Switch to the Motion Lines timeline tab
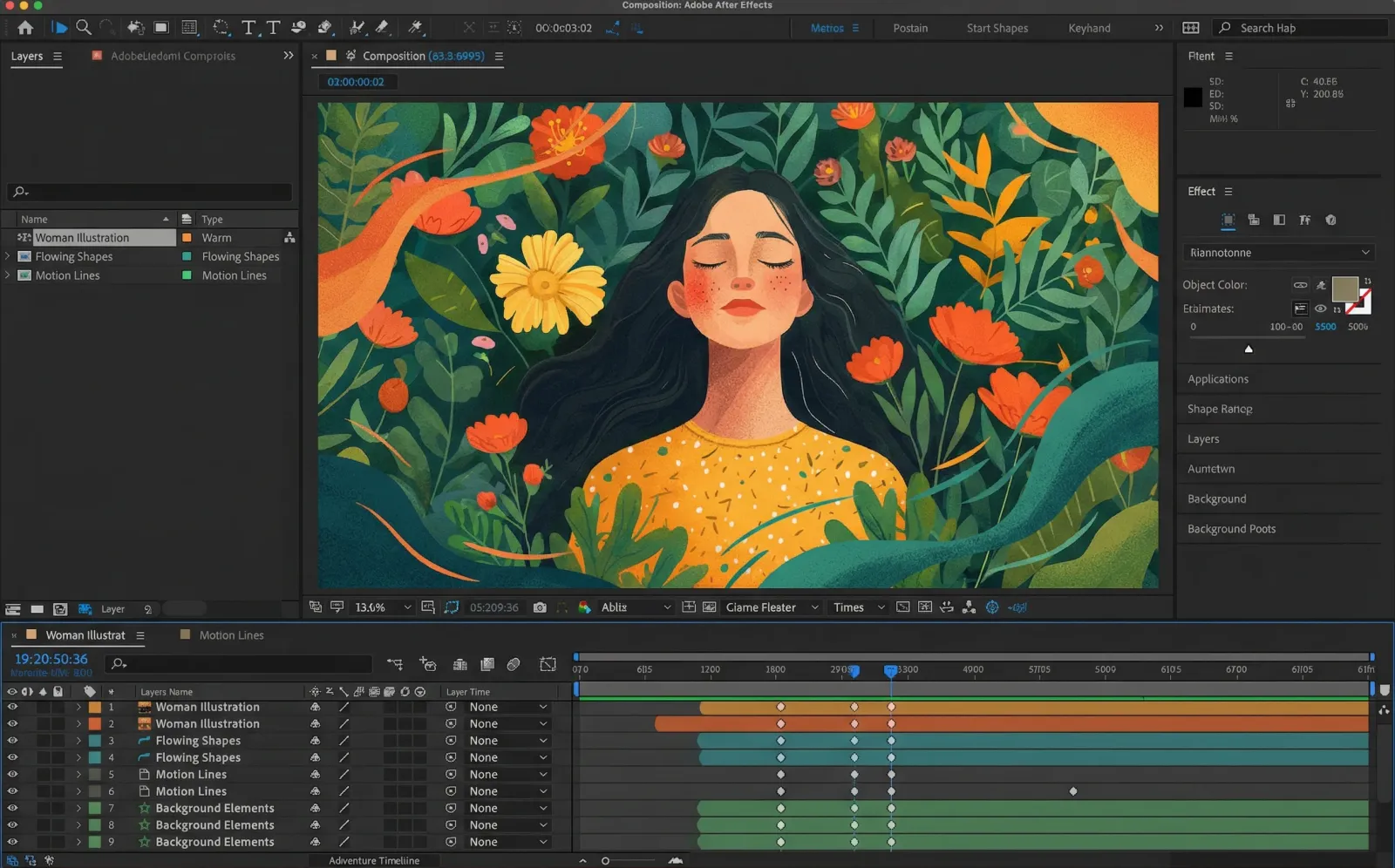Image resolution: width=1395 pixels, height=868 pixels. 231,634
